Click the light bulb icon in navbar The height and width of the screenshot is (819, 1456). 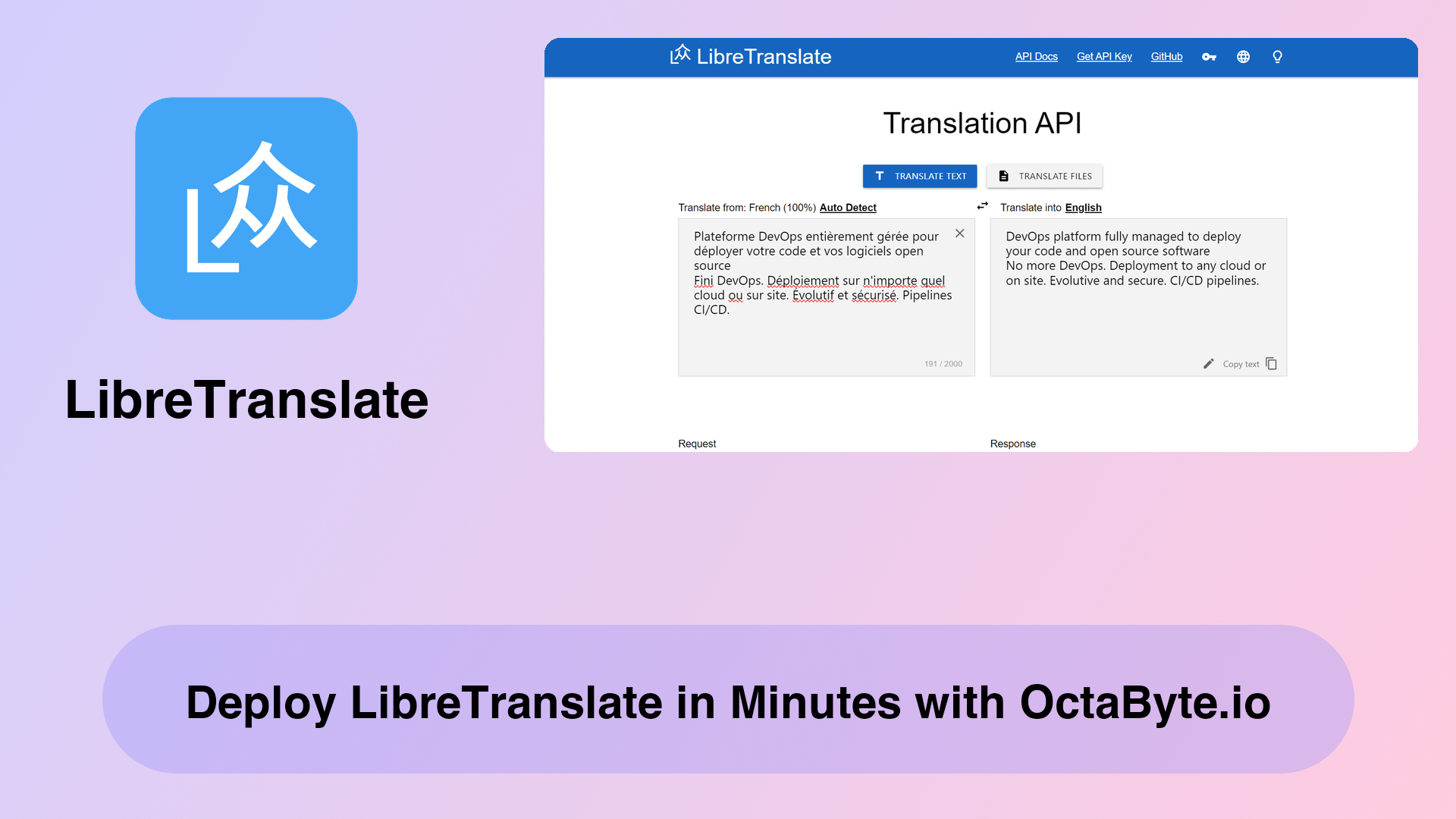coord(1278,56)
